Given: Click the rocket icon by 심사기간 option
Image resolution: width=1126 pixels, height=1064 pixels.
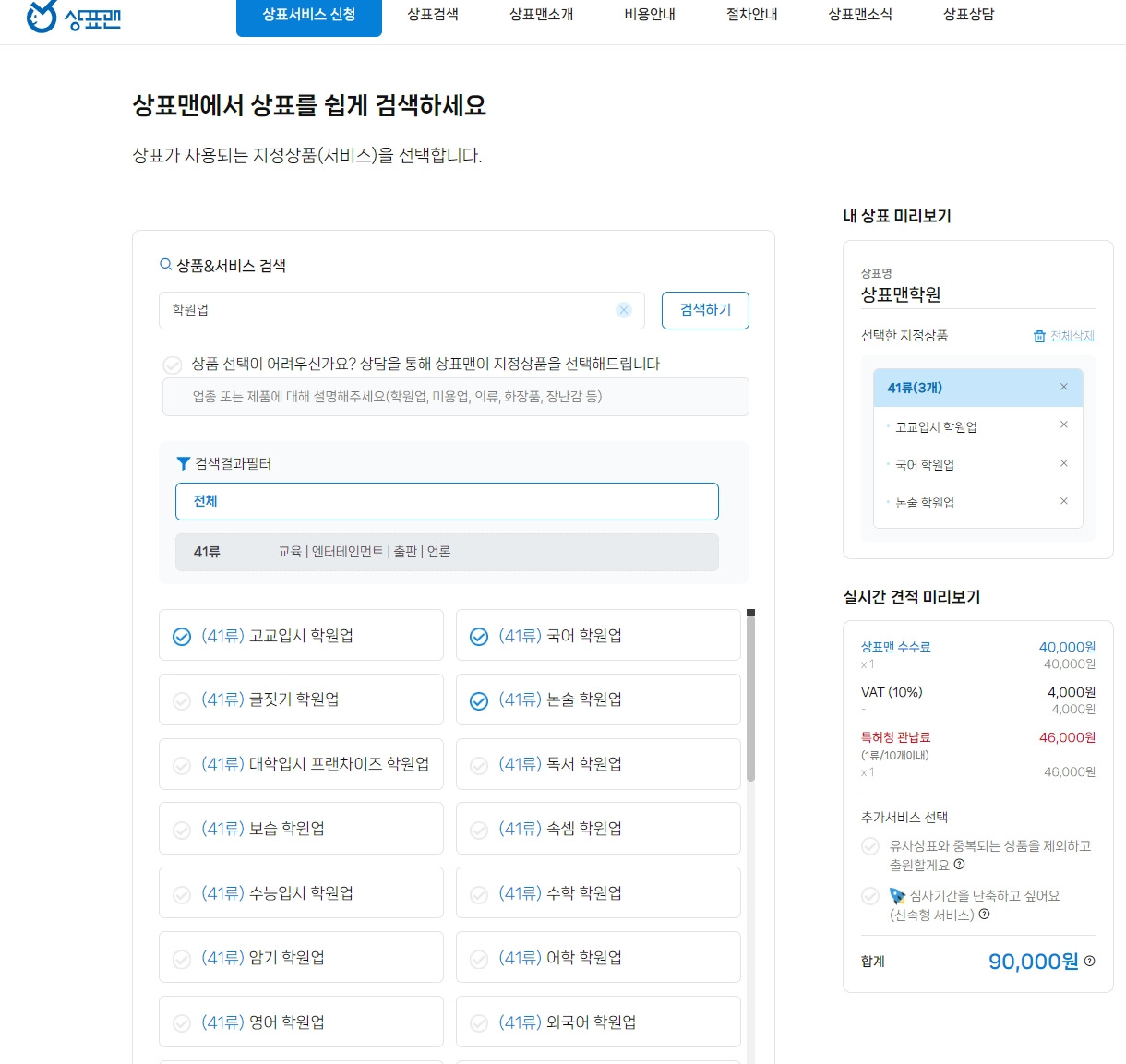Looking at the screenshot, I should pyautogui.click(x=897, y=895).
